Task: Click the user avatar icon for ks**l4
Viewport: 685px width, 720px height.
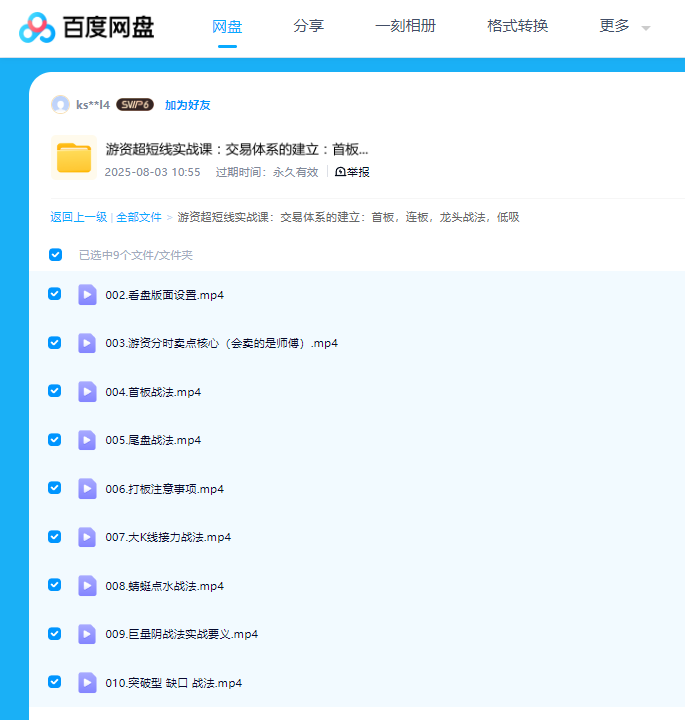Action: point(60,105)
